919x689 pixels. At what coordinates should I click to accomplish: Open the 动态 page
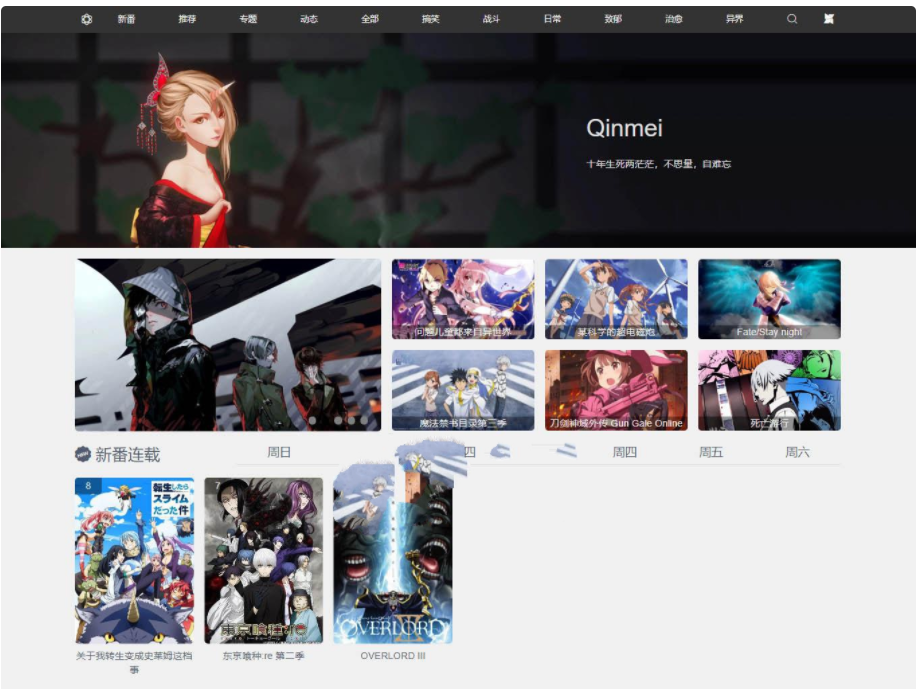click(x=308, y=19)
